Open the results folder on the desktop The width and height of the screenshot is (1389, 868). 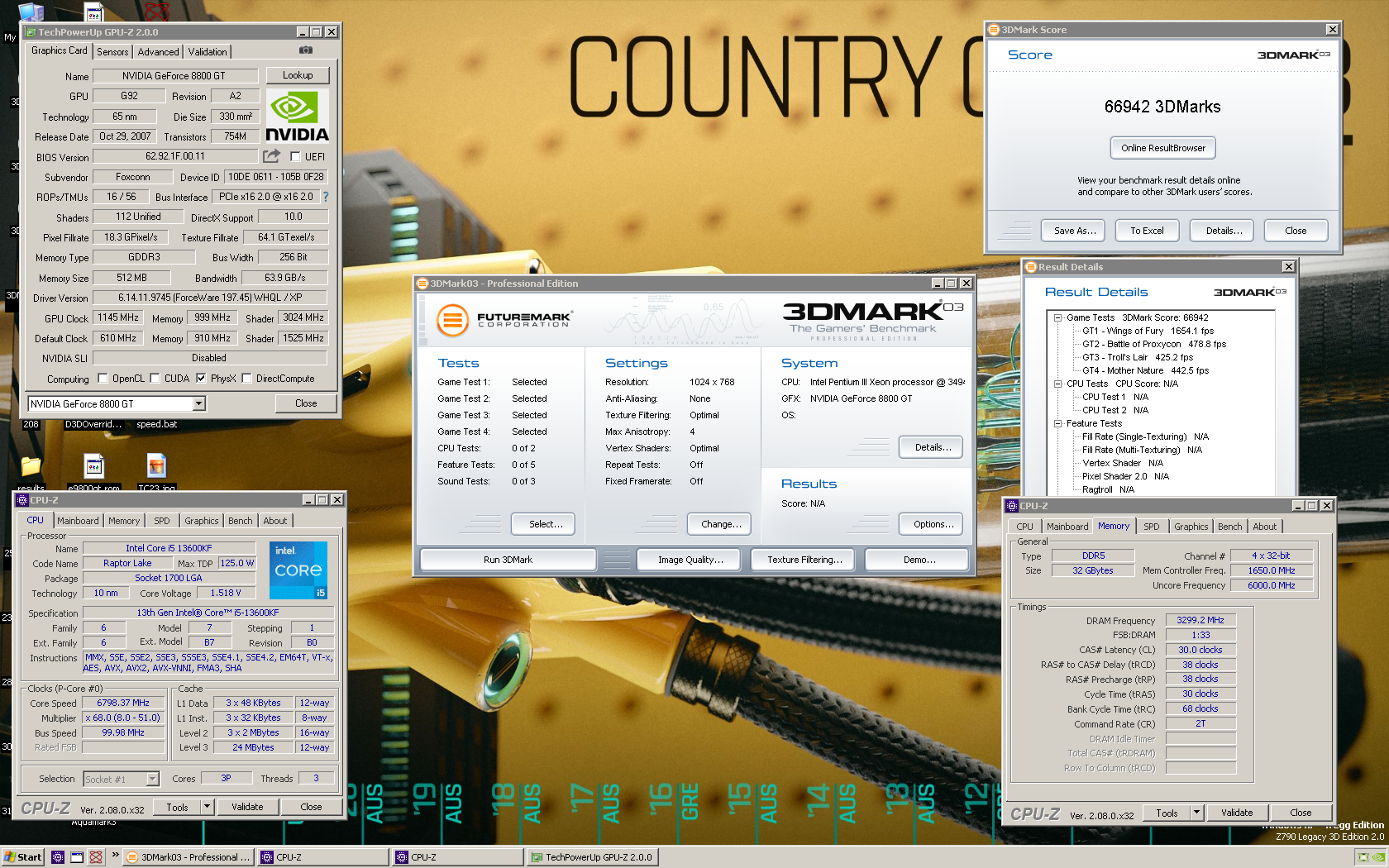coord(31,466)
